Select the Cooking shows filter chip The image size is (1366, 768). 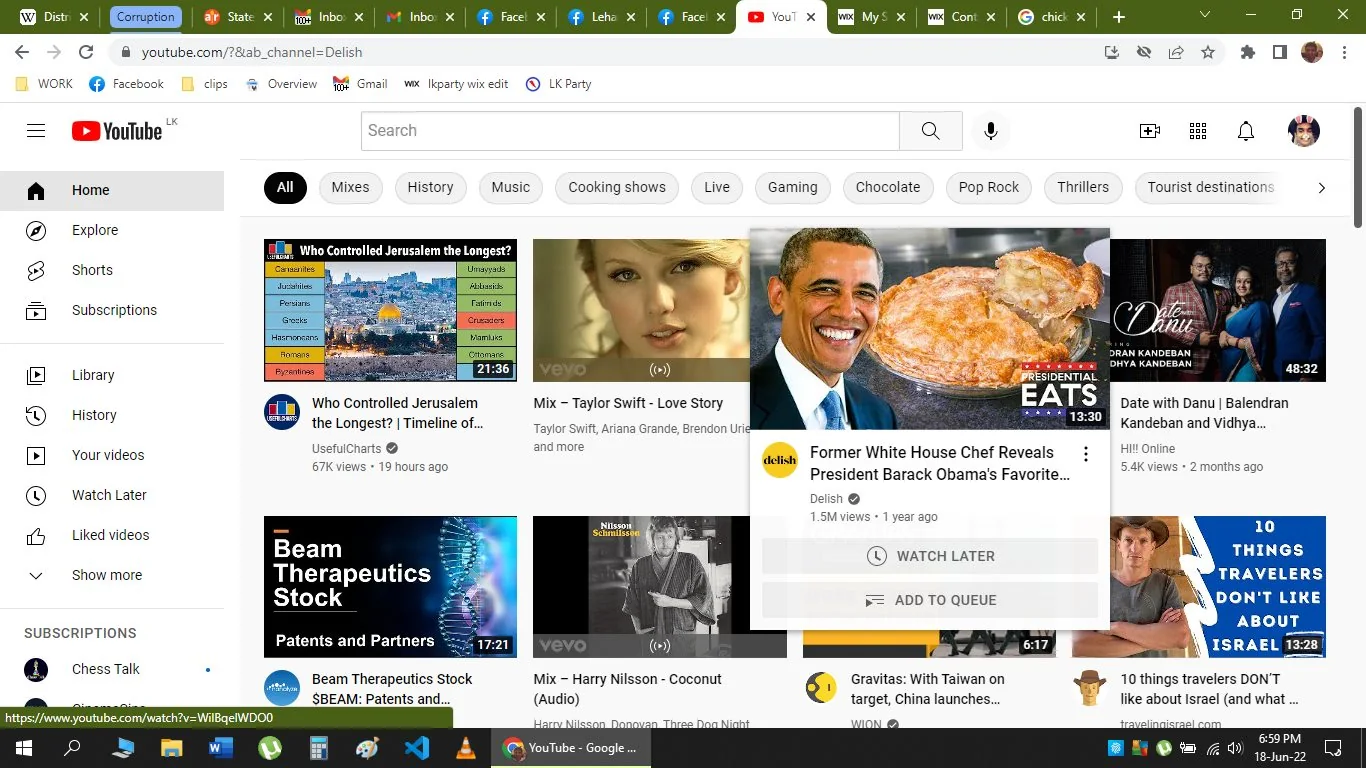617,187
